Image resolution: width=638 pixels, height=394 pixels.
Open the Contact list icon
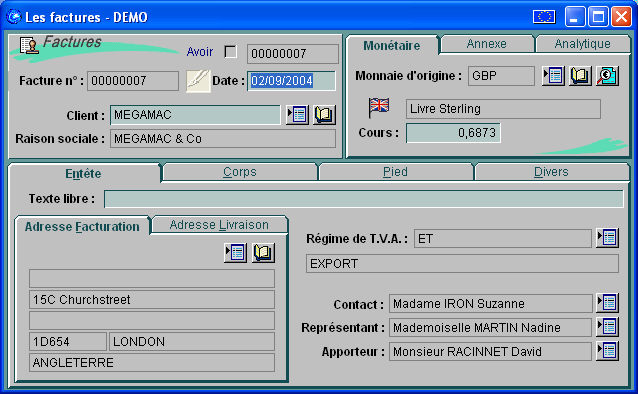point(607,303)
